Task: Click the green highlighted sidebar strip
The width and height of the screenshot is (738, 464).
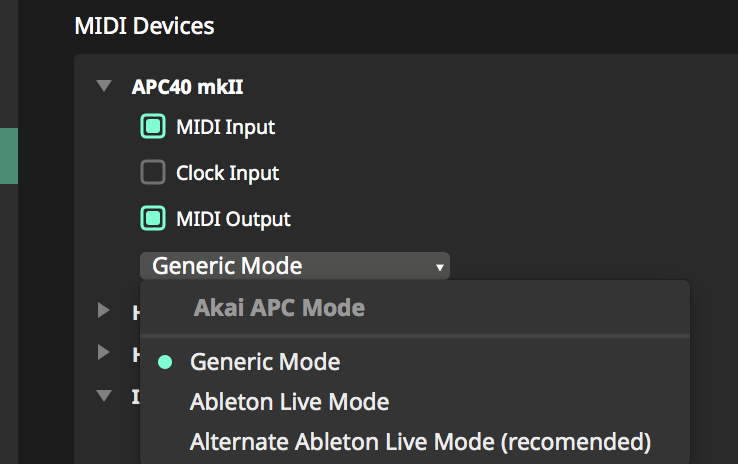Action: click(x=8, y=155)
